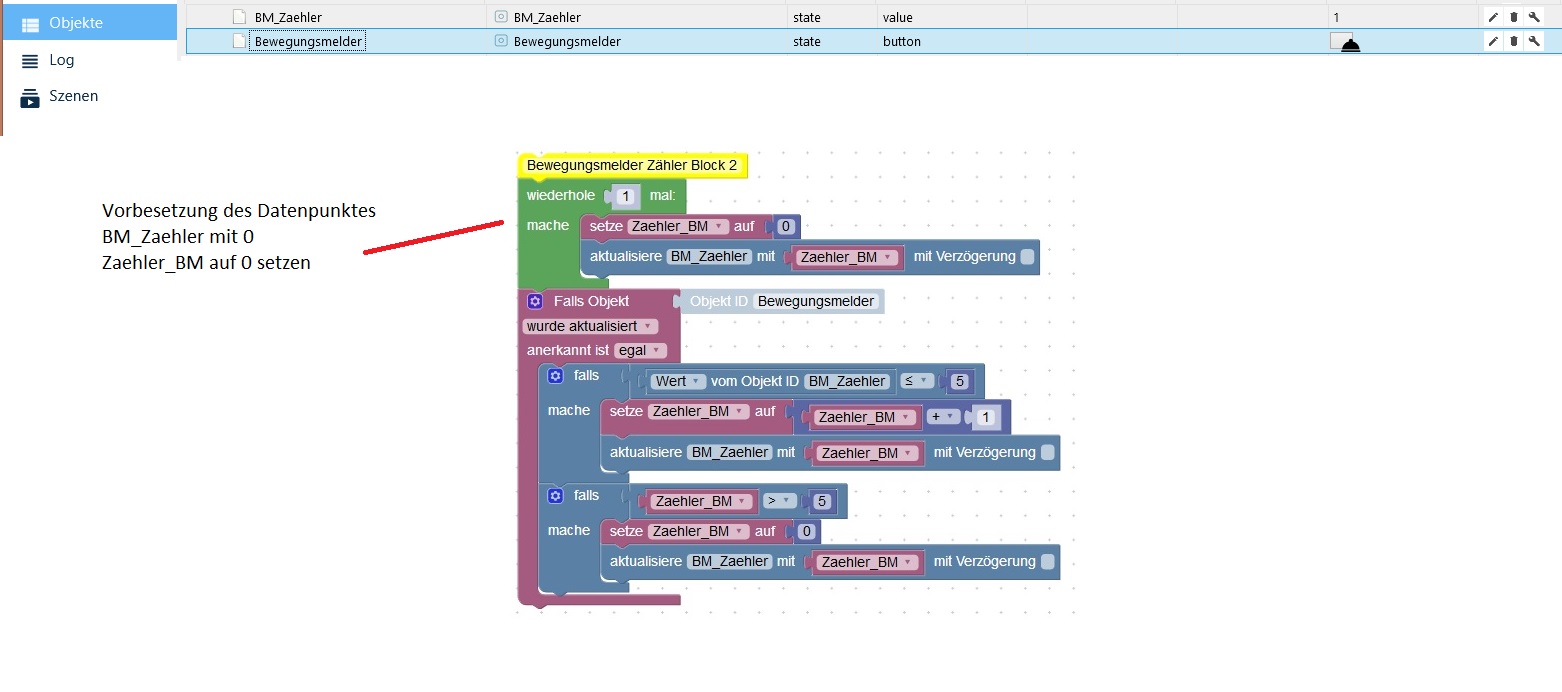Screen dimensions: 1562x692
Task: Toggle mit Verzögerung checkbox in the > 5 falls block
Action: tap(1047, 562)
